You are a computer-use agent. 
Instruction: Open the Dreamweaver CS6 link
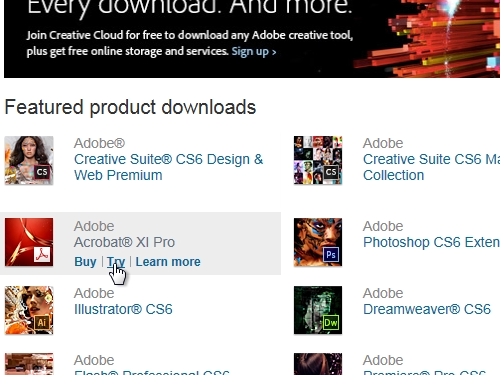(x=427, y=309)
